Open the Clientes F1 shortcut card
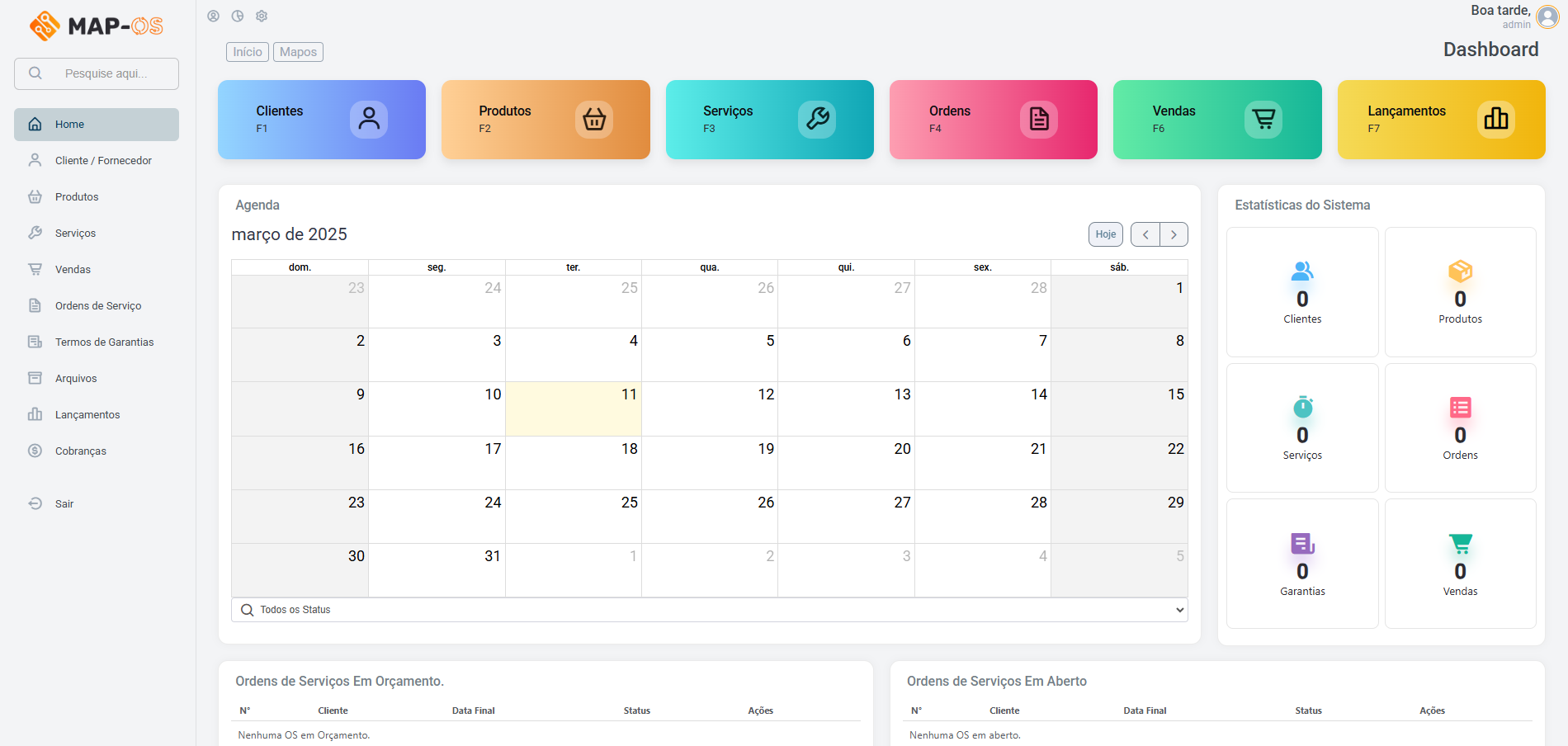Image resolution: width=1568 pixels, height=746 pixels. click(322, 120)
